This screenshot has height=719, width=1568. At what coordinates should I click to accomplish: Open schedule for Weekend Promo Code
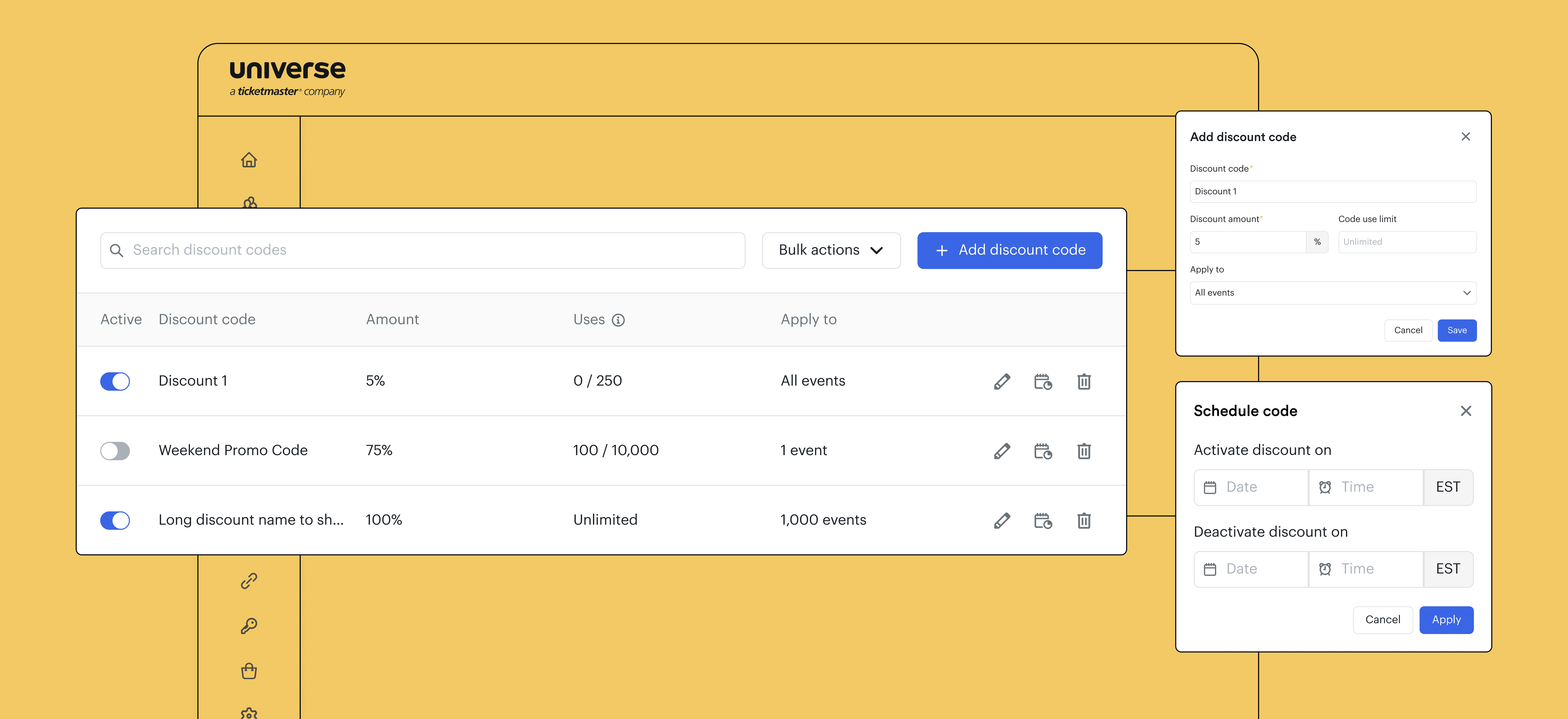pyautogui.click(x=1043, y=451)
